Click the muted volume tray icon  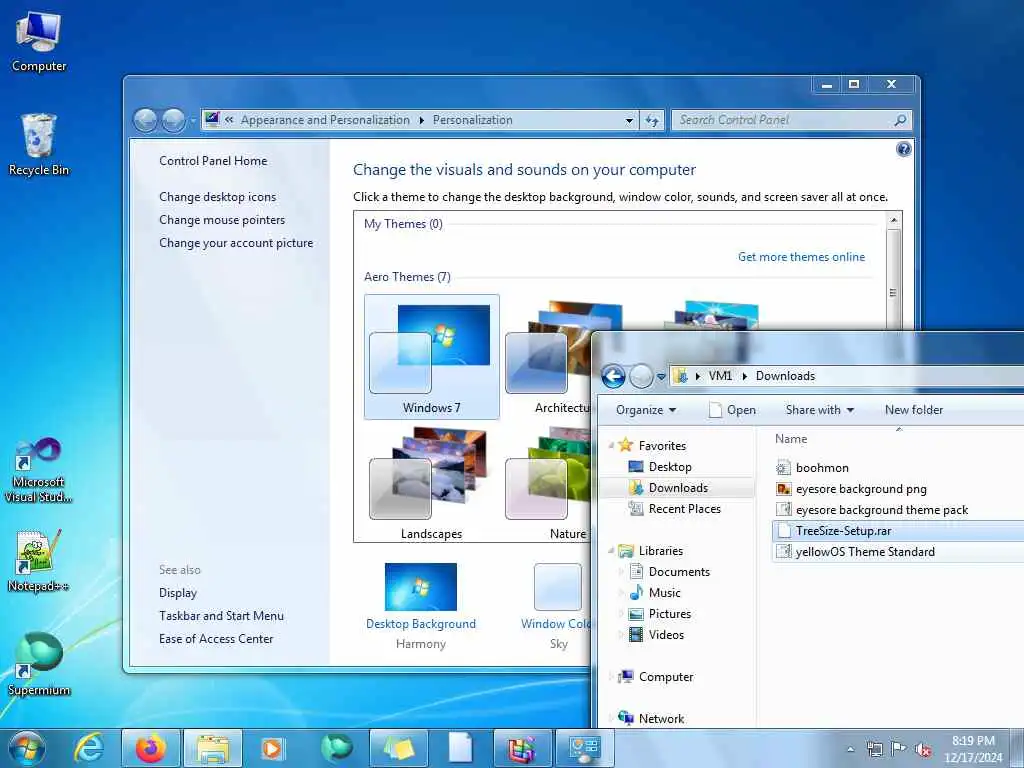coord(923,749)
